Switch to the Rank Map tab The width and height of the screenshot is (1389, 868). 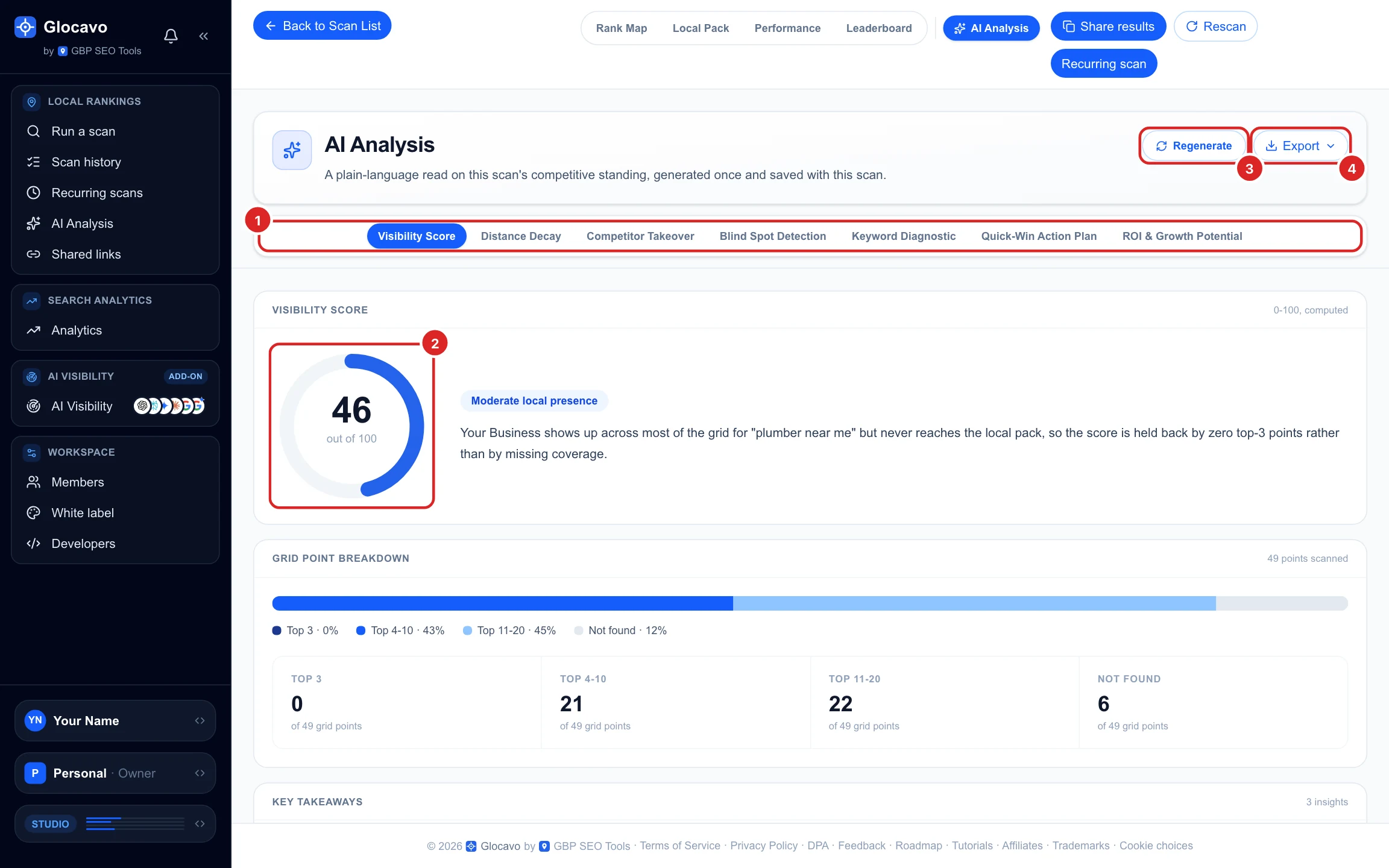tap(622, 28)
